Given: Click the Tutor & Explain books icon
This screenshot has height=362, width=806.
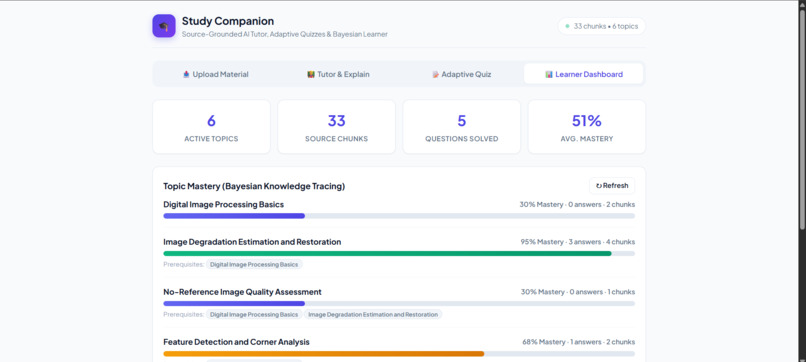Looking at the screenshot, I should point(311,75).
